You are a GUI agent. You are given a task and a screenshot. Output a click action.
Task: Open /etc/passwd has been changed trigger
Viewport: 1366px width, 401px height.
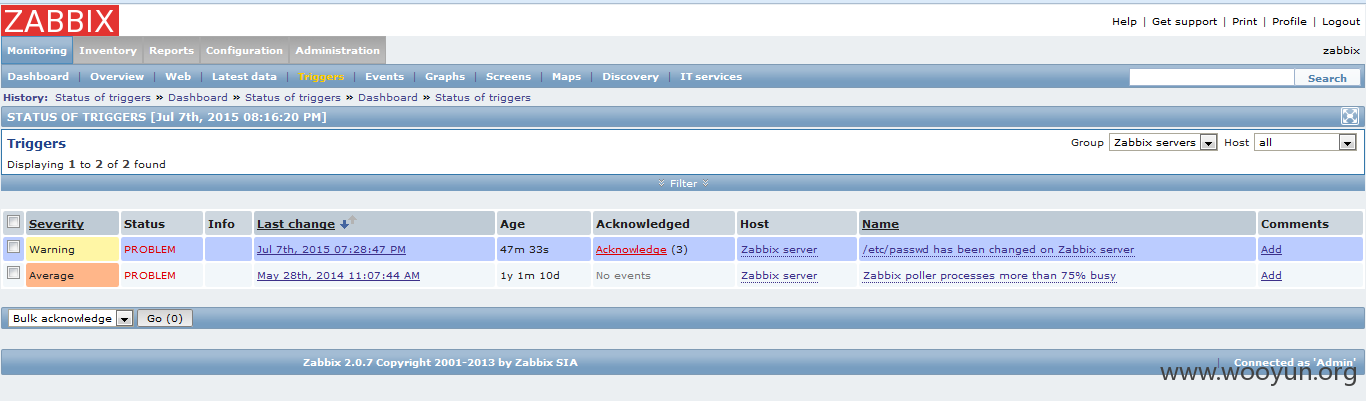tap(998, 249)
